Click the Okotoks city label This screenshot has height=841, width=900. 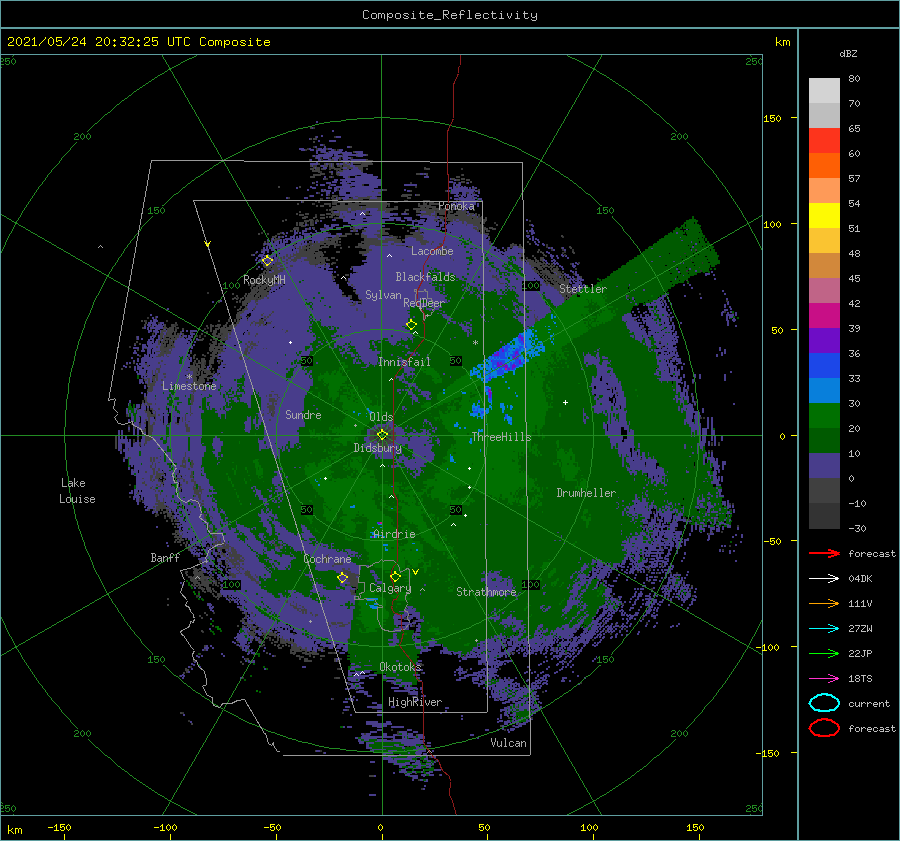tap(400, 666)
